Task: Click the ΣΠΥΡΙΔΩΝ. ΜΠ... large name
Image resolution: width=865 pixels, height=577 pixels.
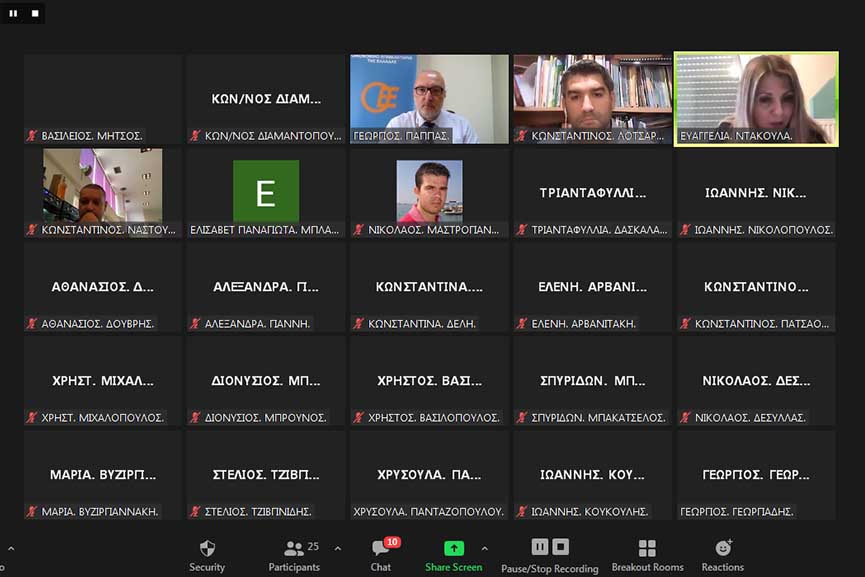Action: [592, 381]
